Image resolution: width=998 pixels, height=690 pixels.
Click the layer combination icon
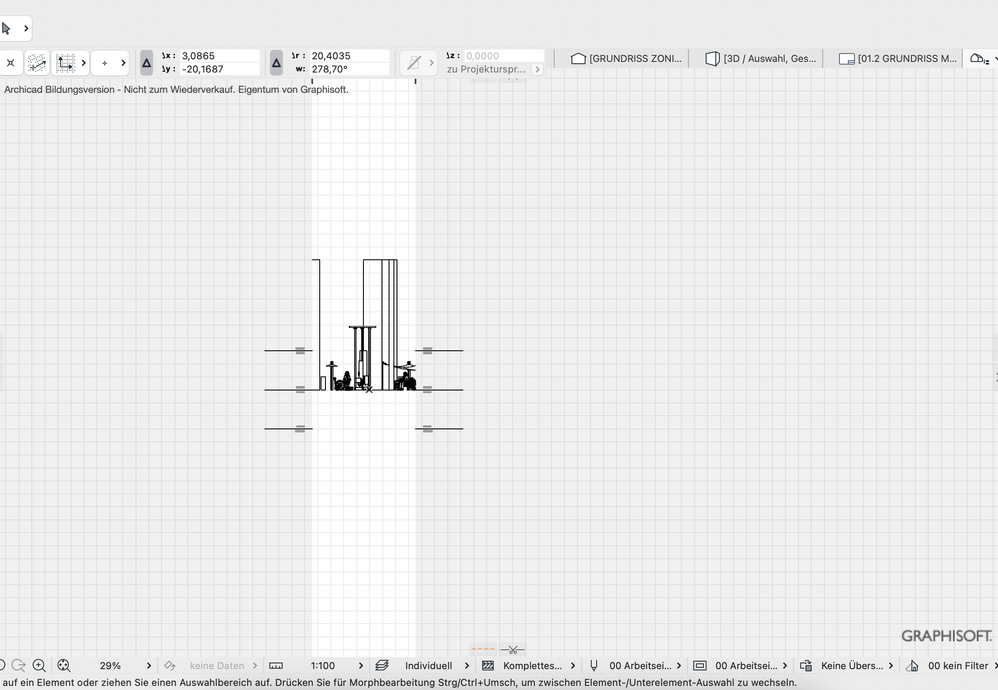point(382,666)
